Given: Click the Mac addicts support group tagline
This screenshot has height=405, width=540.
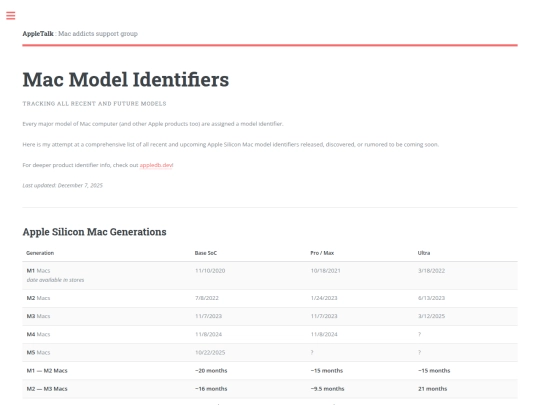Looking at the screenshot, I should (x=98, y=34).
